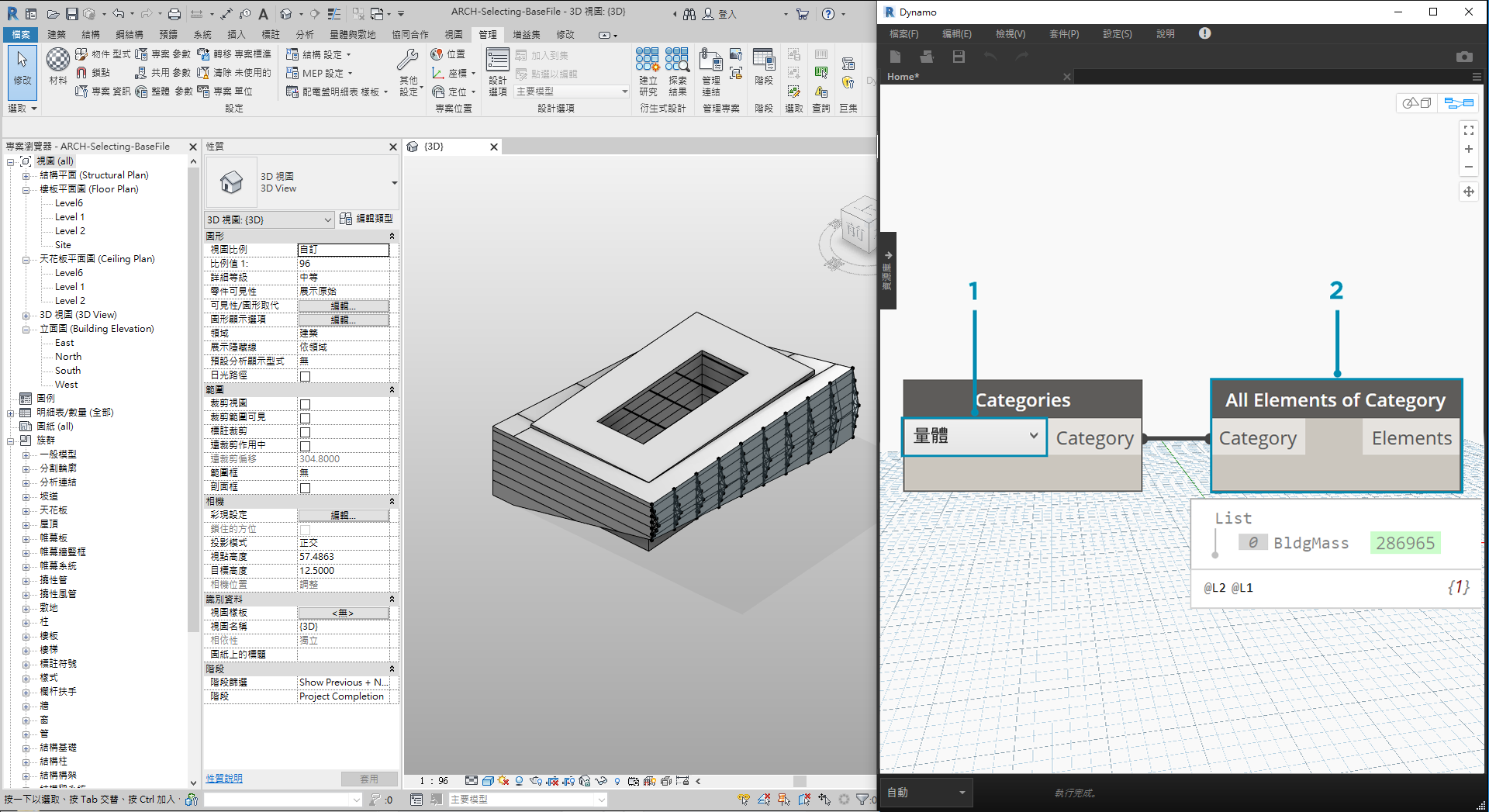Click the Dynamo Save icon
This screenshot has width=1489, height=812.
(x=959, y=57)
